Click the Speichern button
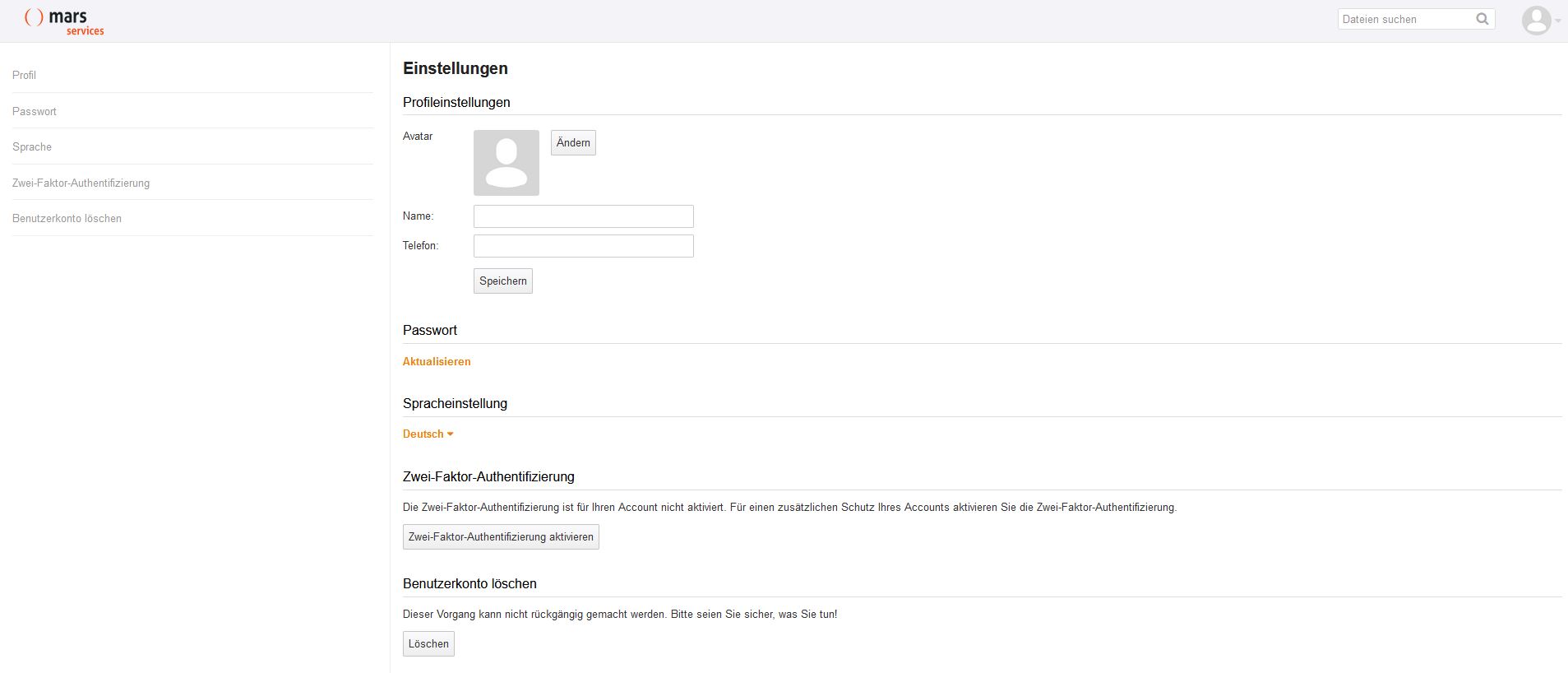The height and width of the screenshot is (673, 1568). [x=502, y=281]
